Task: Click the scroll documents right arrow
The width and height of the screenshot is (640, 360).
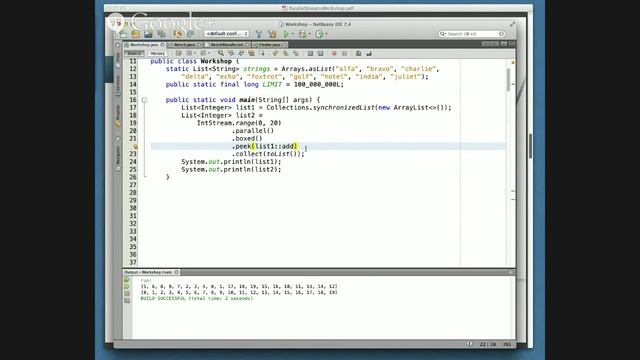Action: 494,44
